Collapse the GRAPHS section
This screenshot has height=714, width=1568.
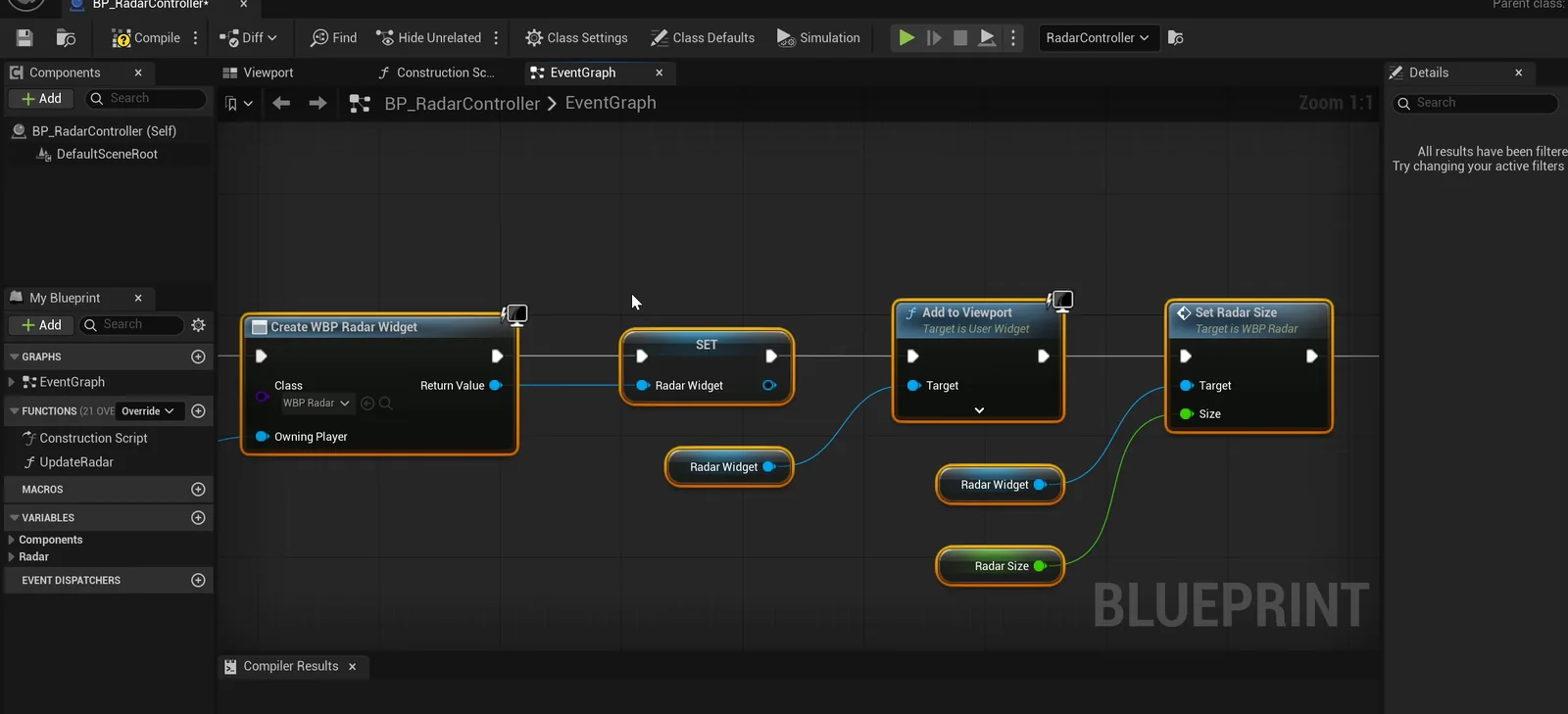(14, 357)
